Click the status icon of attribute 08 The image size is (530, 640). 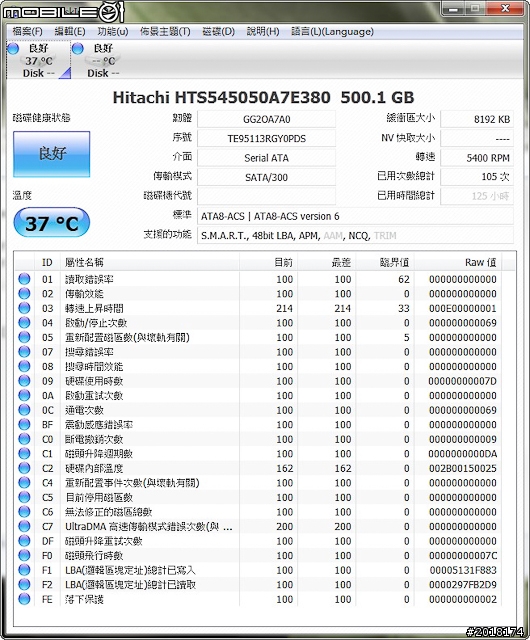(24, 366)
